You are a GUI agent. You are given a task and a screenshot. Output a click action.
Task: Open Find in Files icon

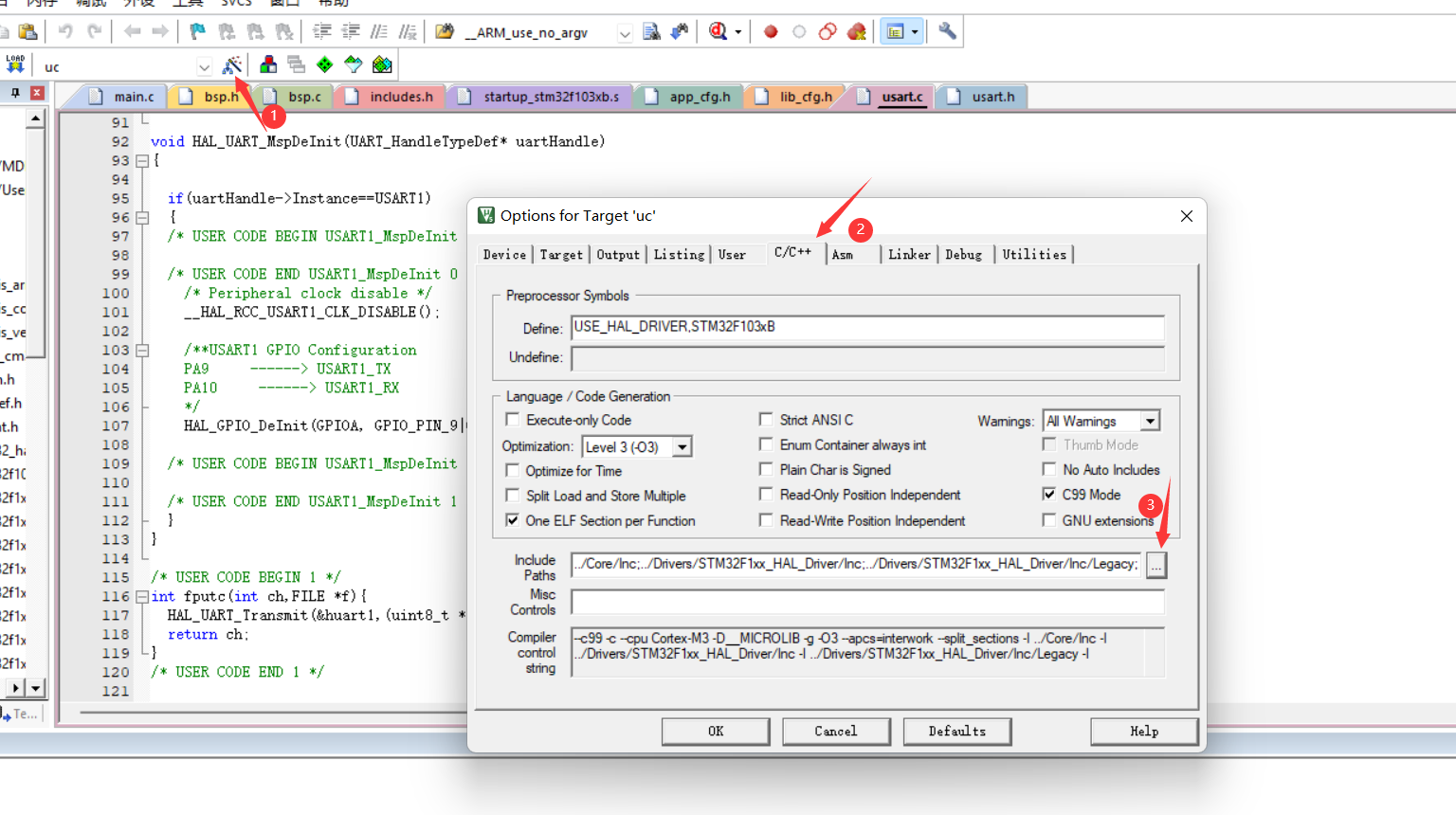[445, 31]
